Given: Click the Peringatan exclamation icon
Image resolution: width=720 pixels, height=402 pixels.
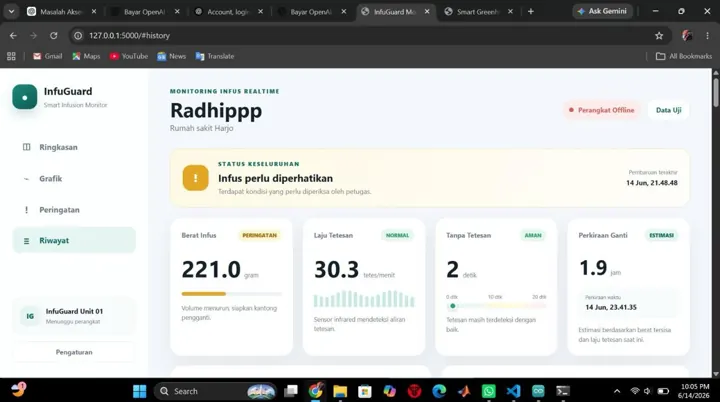Looking at the screenshot, I should coord(26,209).
